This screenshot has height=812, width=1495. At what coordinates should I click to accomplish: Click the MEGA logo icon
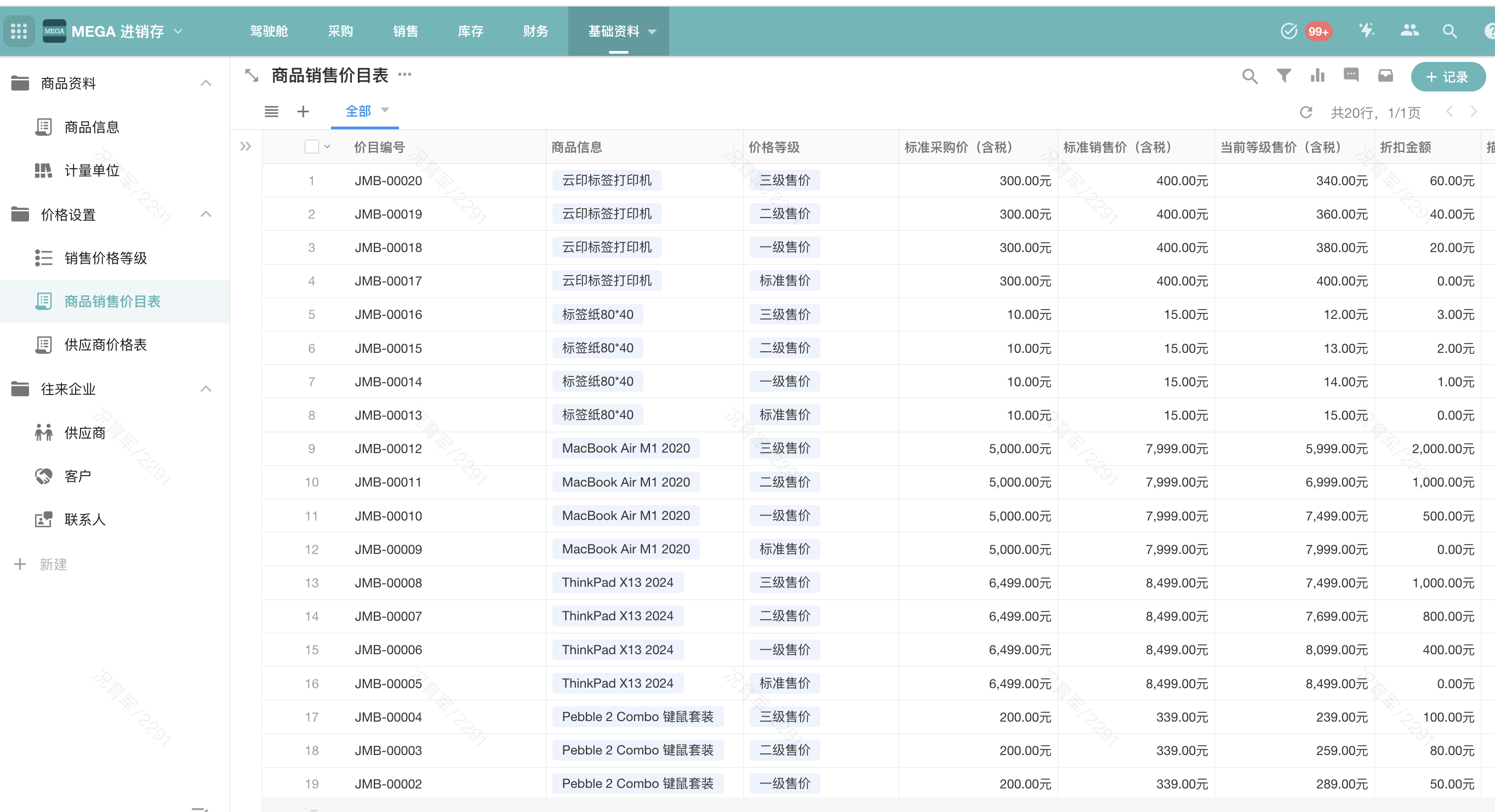click(55, 31)
